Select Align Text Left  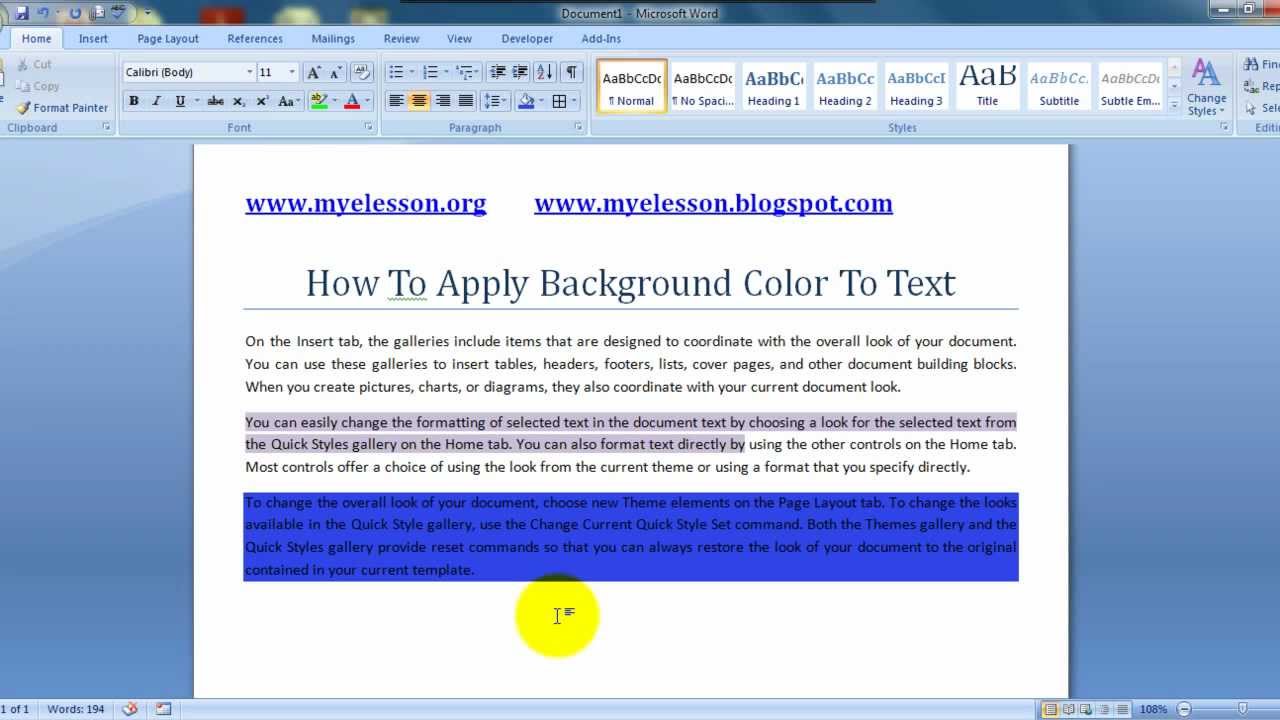pos(396,101)
